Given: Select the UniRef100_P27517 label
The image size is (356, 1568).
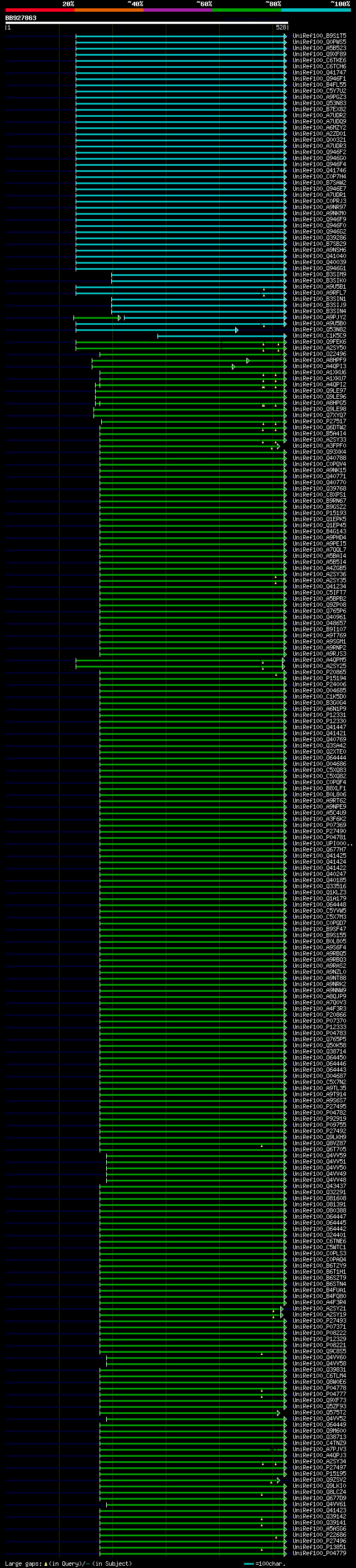Looking at the screenshot, I should (x=319, y=421).
